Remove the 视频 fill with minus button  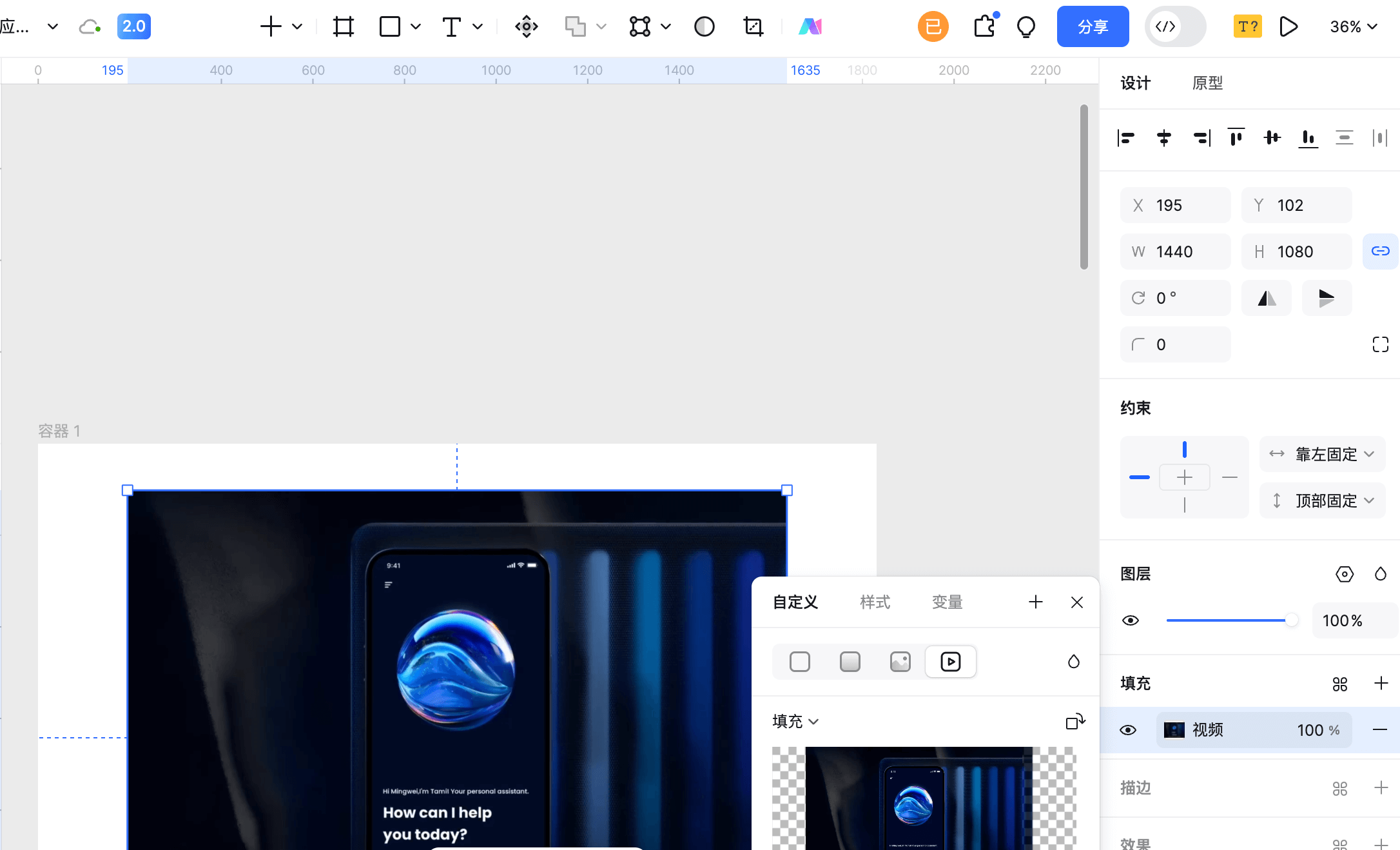coord(1380,730)
